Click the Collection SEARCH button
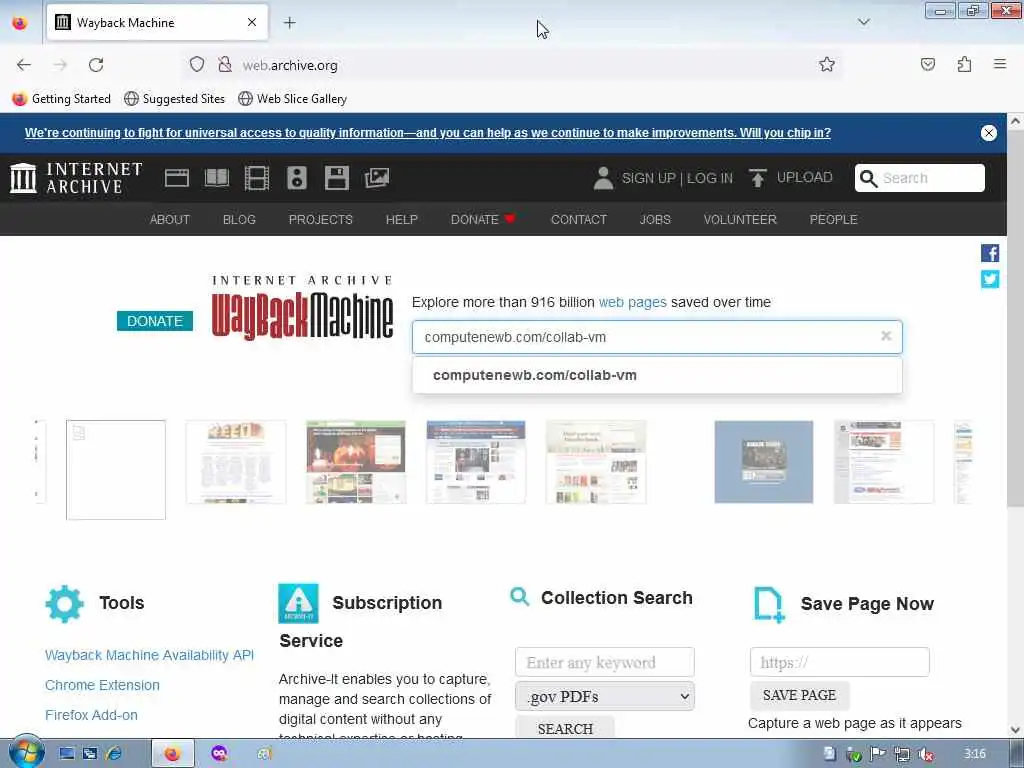1024x768 pixels. (565, 728)
